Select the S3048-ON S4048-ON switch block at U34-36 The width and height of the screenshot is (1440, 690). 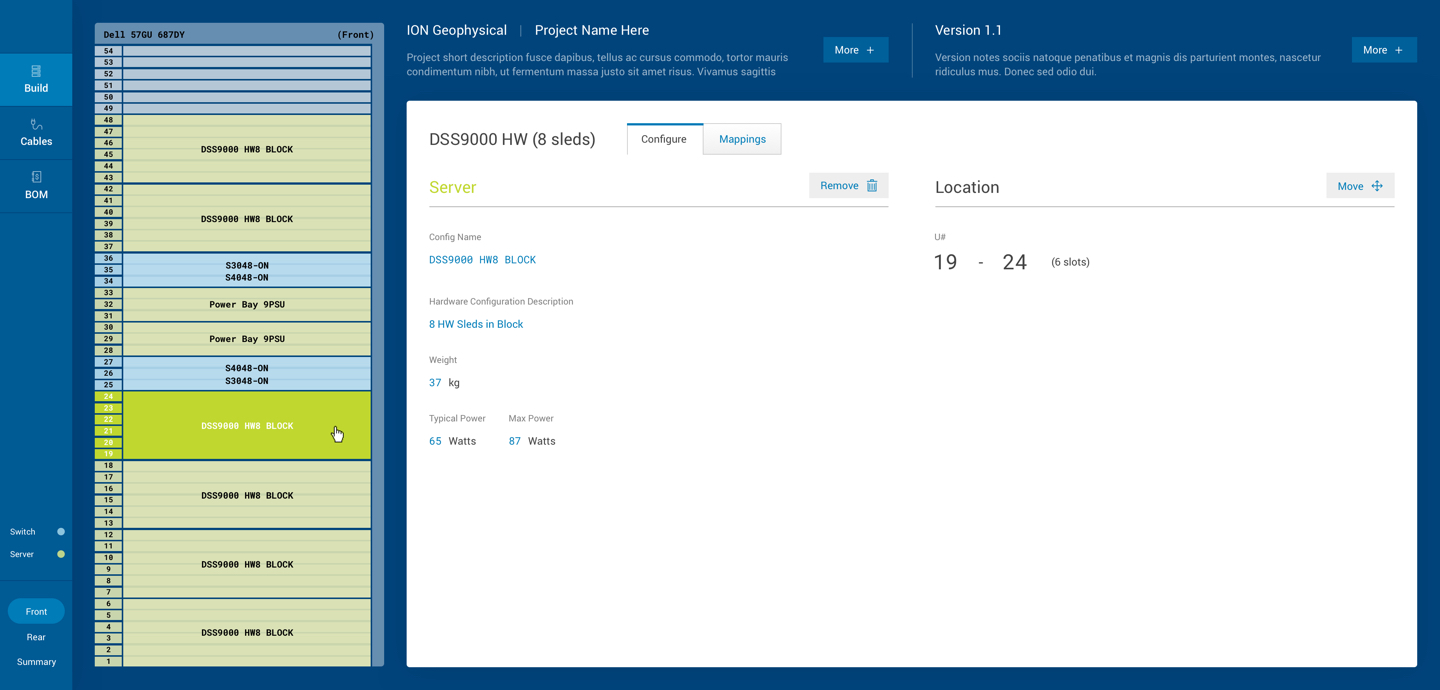(247, 271)
